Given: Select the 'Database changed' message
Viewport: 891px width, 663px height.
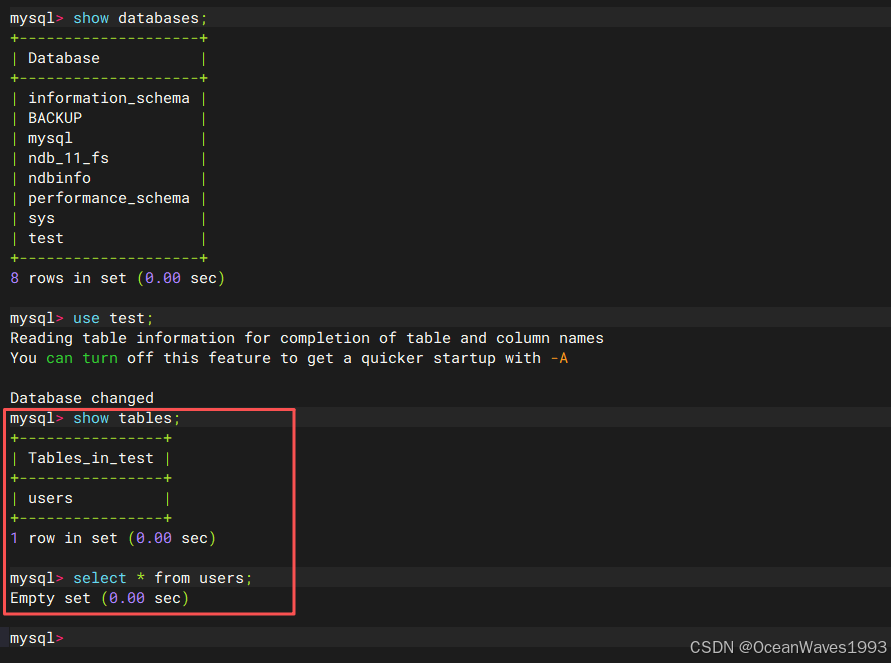Looking at the screenshot, I should point(82,398).
